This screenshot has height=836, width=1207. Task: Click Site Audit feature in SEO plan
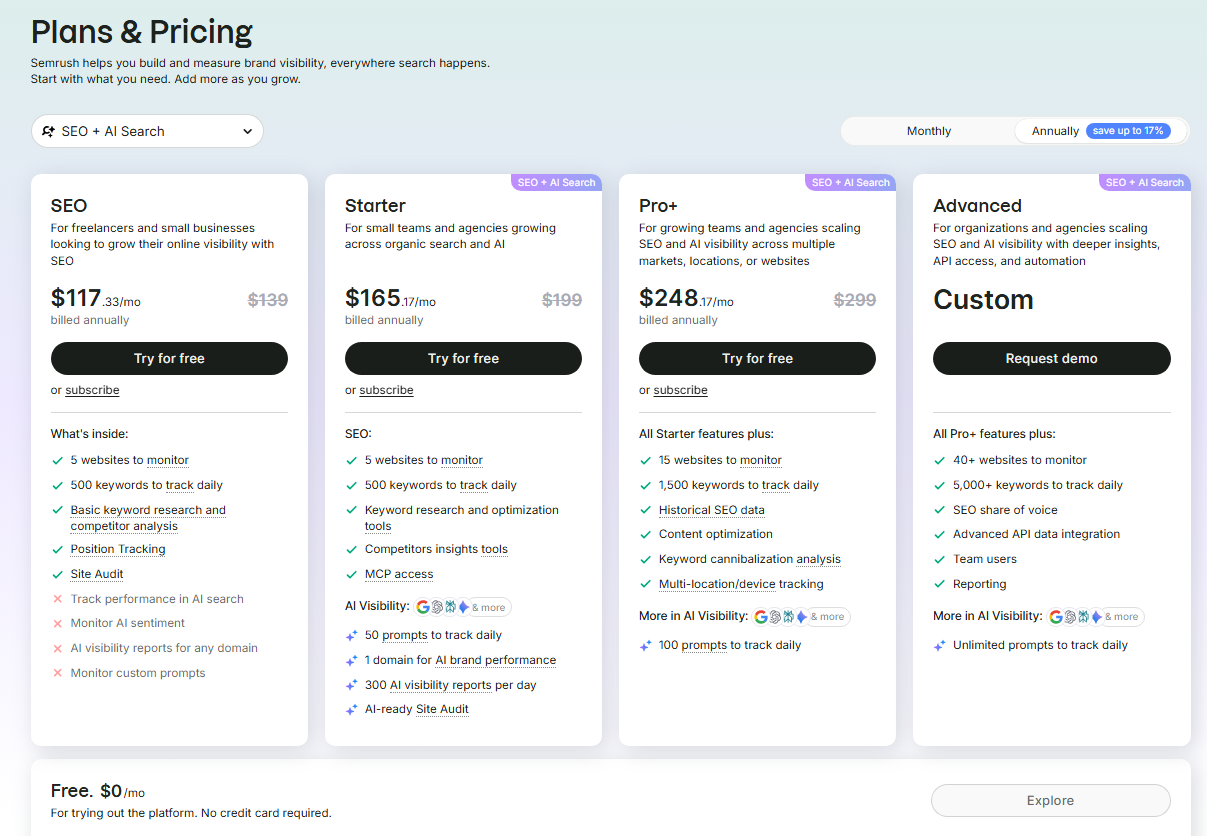tap(97, 574)
